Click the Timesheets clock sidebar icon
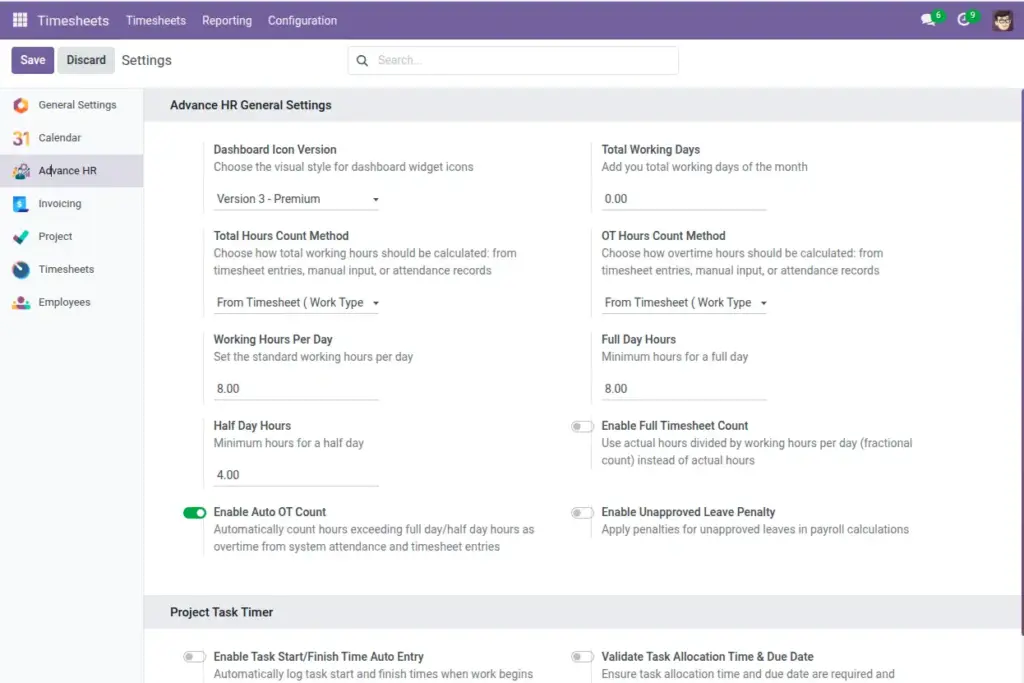The height and width of the screenshot is (683, 1024). click(21, 270)
